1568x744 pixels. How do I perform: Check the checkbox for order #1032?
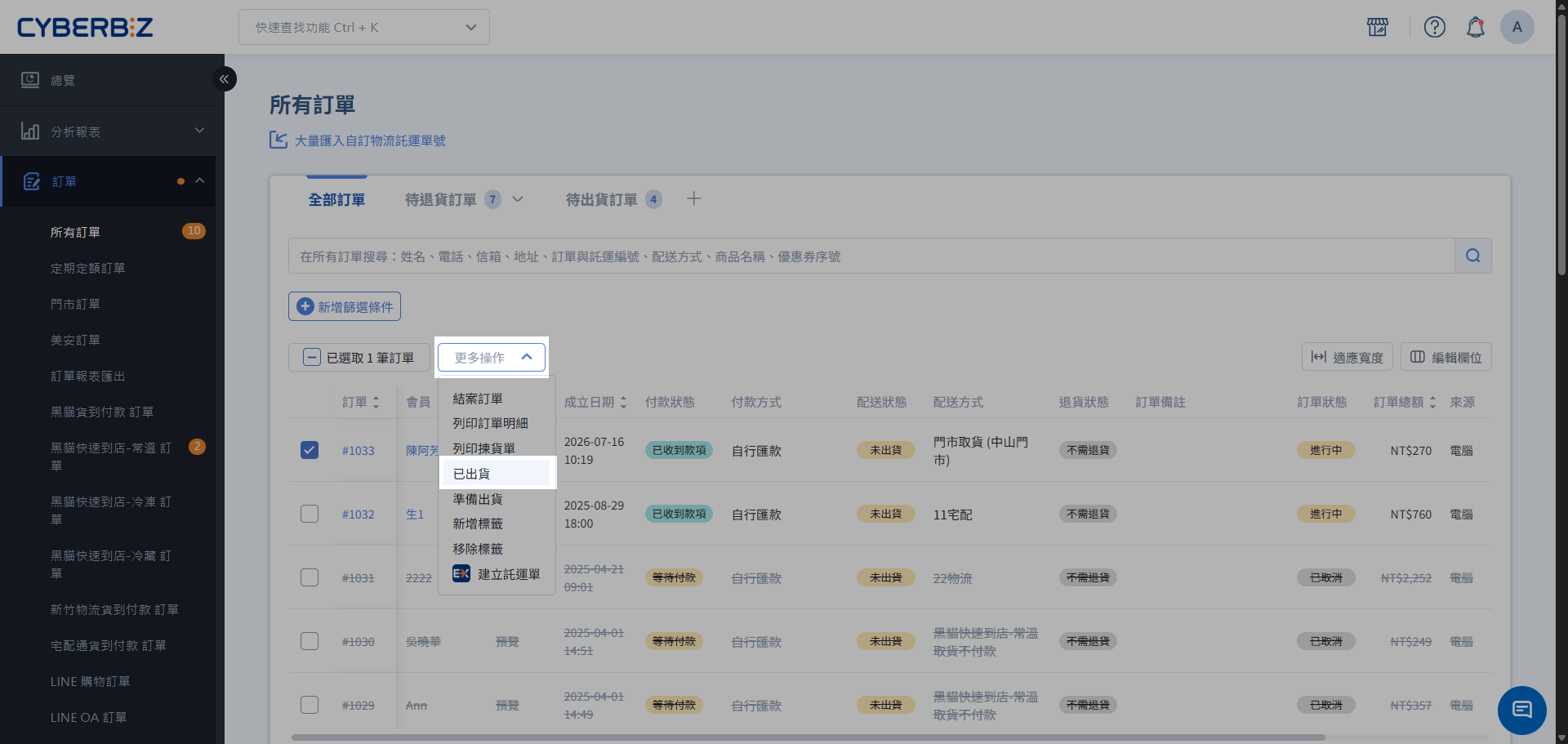coord(310,514)
